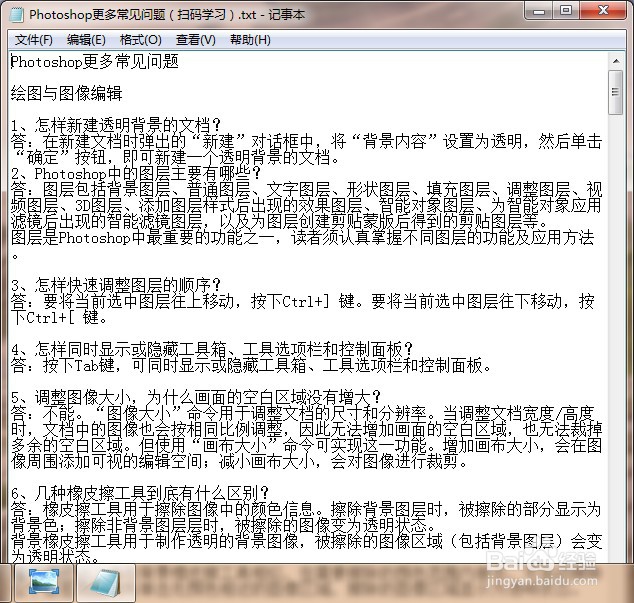
Task: Click the line starting '背景橡皮擦工具用于制作'
Action: tap(306, 541)
